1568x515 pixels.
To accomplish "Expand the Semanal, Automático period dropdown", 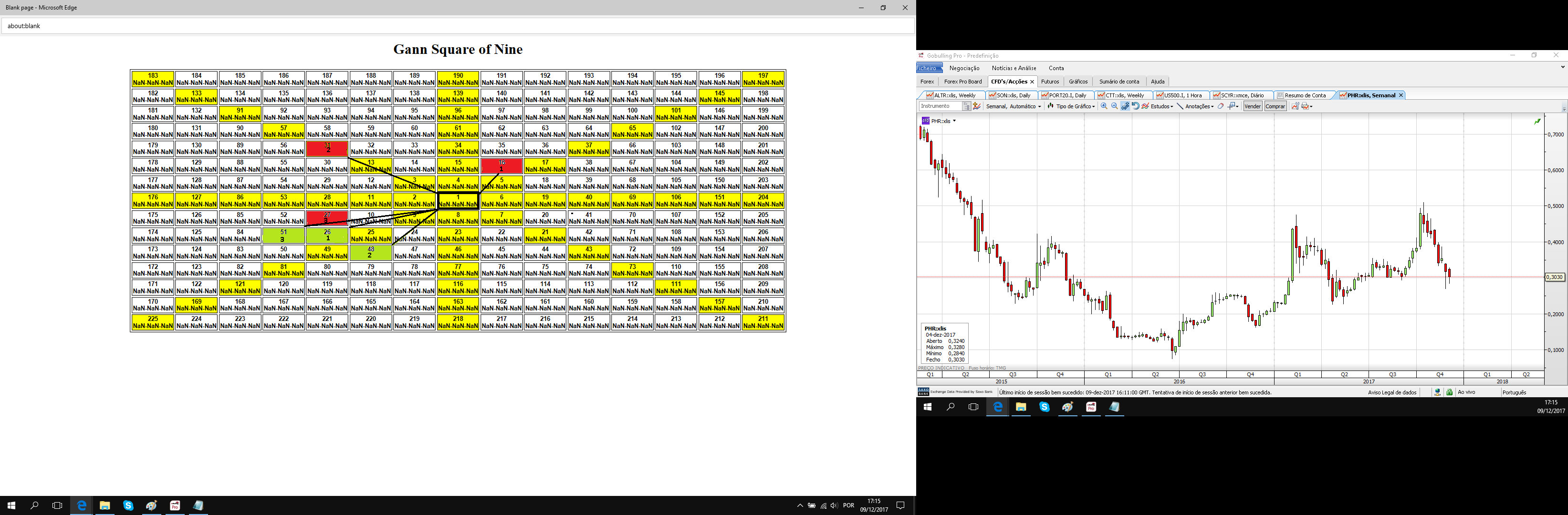I will 1013,106.
